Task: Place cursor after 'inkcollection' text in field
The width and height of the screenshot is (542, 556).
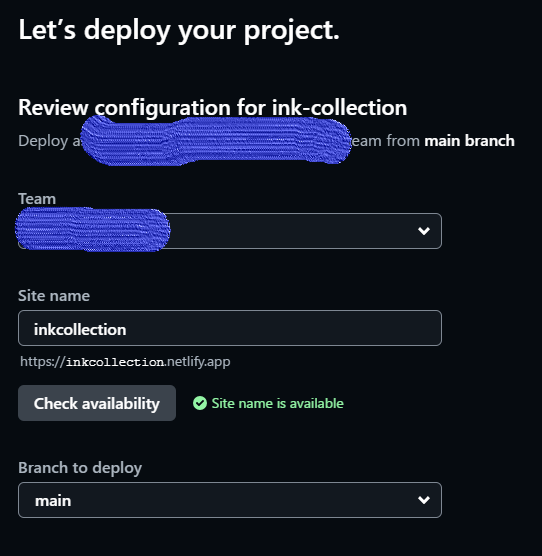Action: (x=127, y=329)
